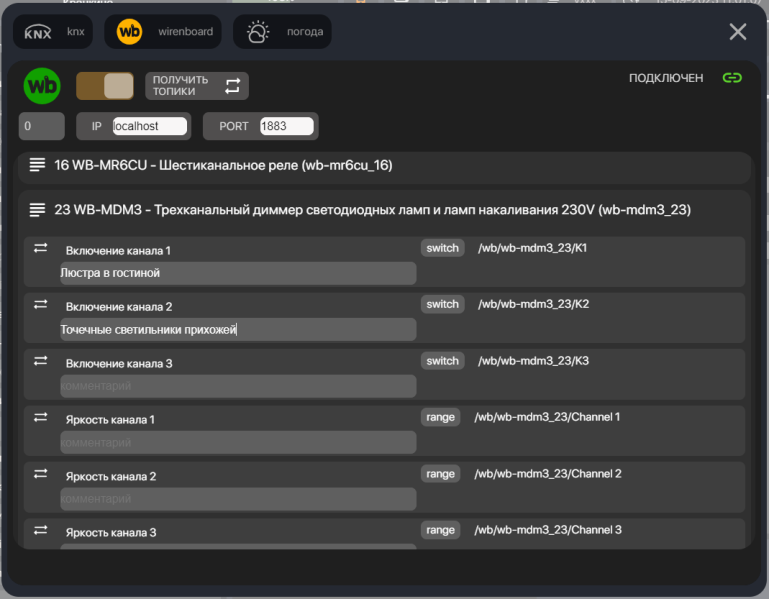Click the yellow wb logo icon
769x599 pixels.
pos(129,32)
